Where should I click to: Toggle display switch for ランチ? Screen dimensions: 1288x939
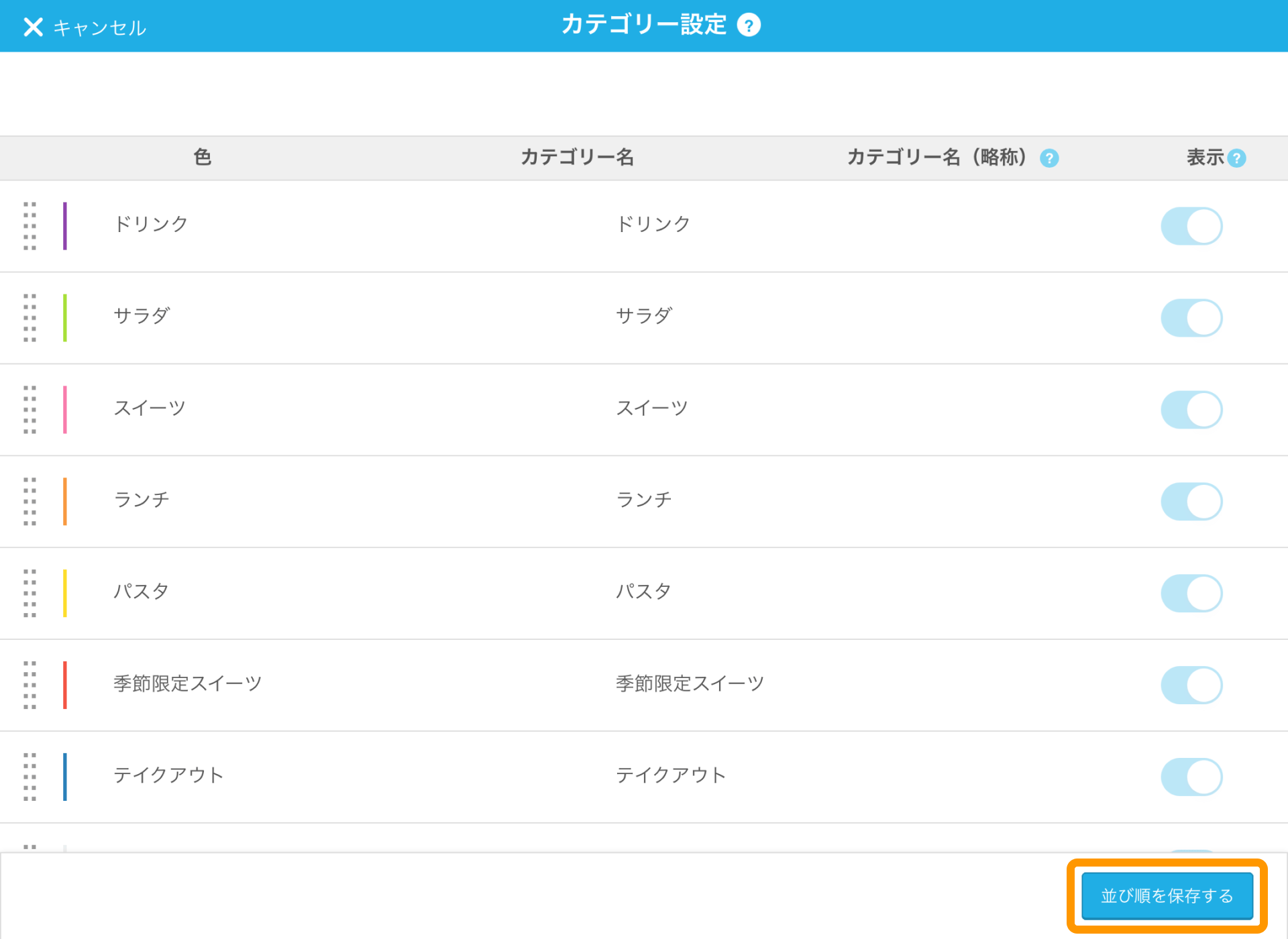coord(1191,502)
